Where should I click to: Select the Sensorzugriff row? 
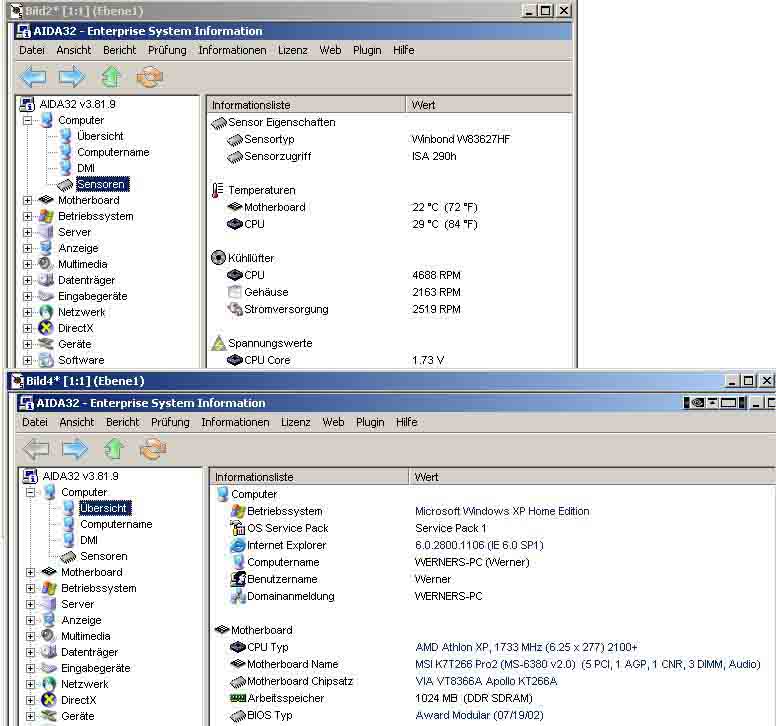[x=341, y=156]
